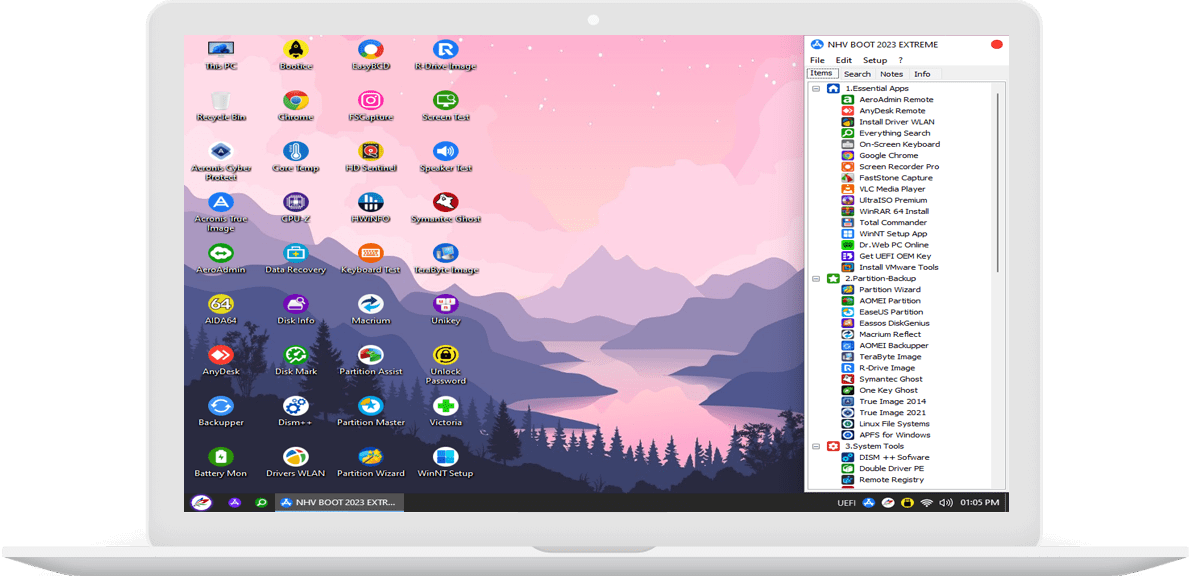Image resolution: width=1191 pixels, height=576 pixels.
Task: Launch Partition Assist from the desktop
Action: (371, 360)
